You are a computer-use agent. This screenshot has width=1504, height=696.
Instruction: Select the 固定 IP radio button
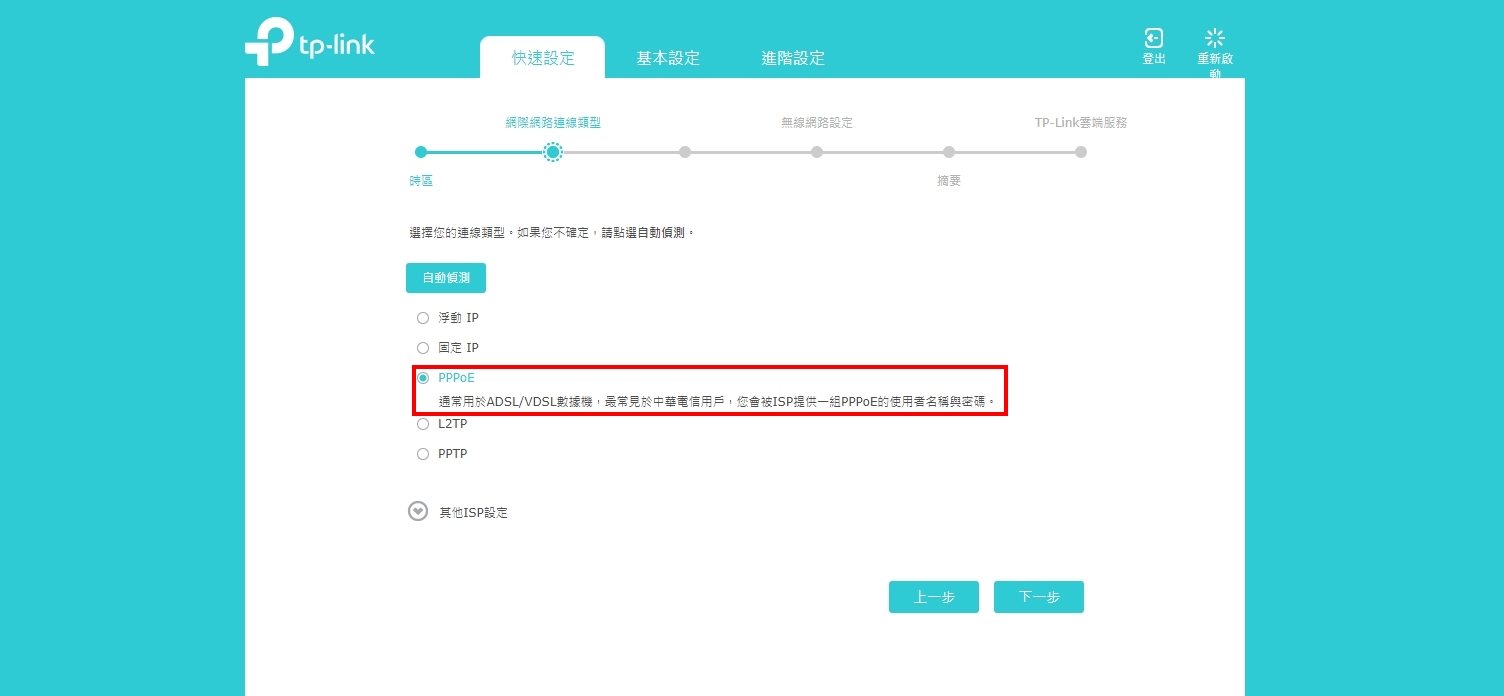[422, 348]
